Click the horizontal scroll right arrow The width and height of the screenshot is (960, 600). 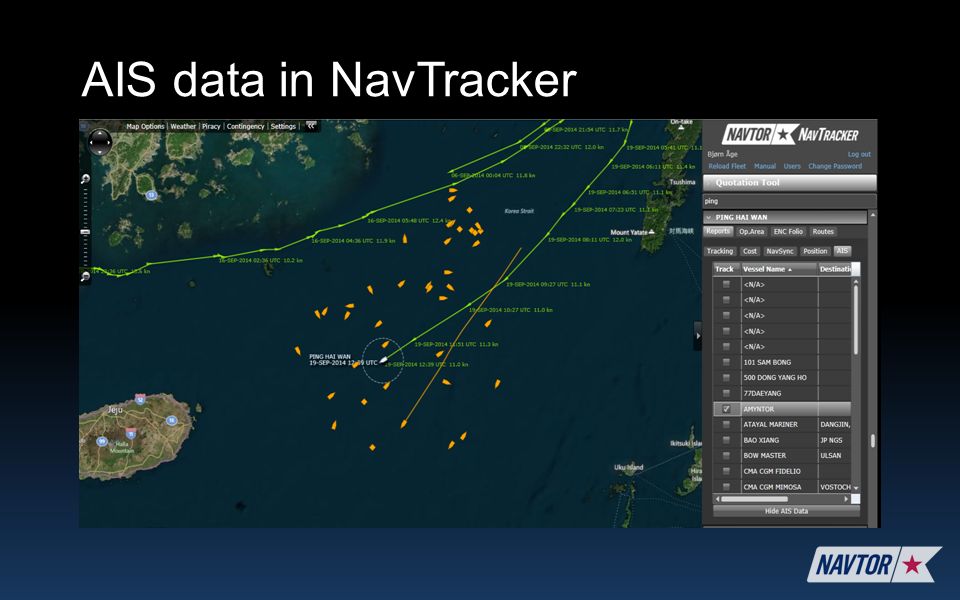click(847, 499)
